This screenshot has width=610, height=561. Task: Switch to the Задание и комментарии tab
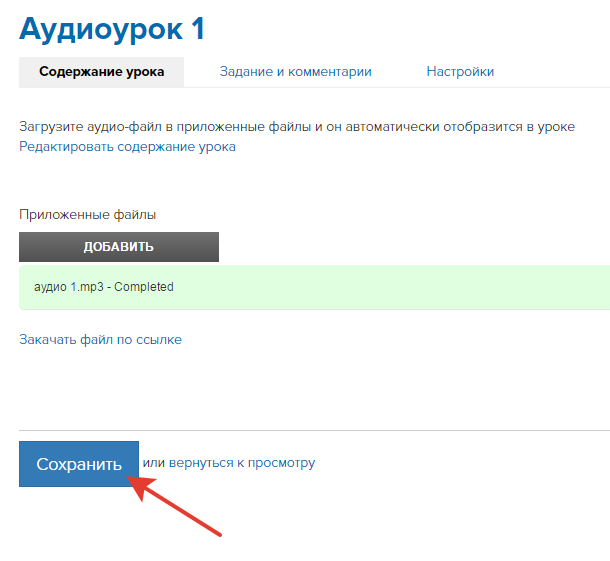tap(295, 72)
